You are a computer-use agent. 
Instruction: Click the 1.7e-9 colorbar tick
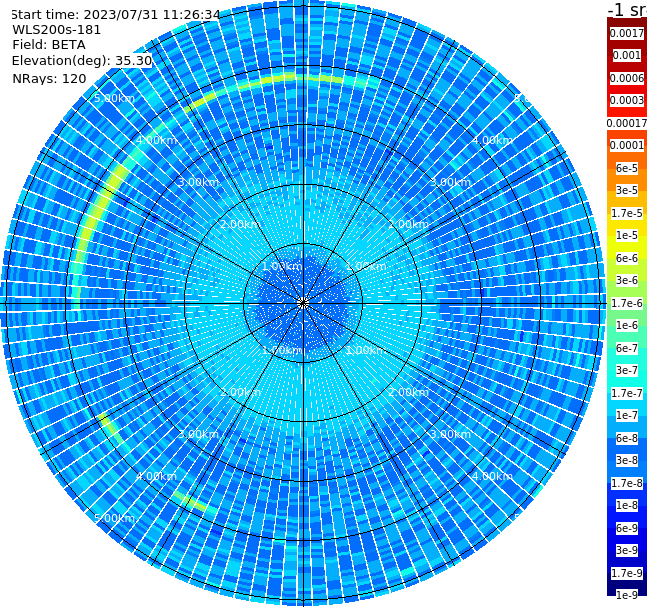(x=627, y=573)
